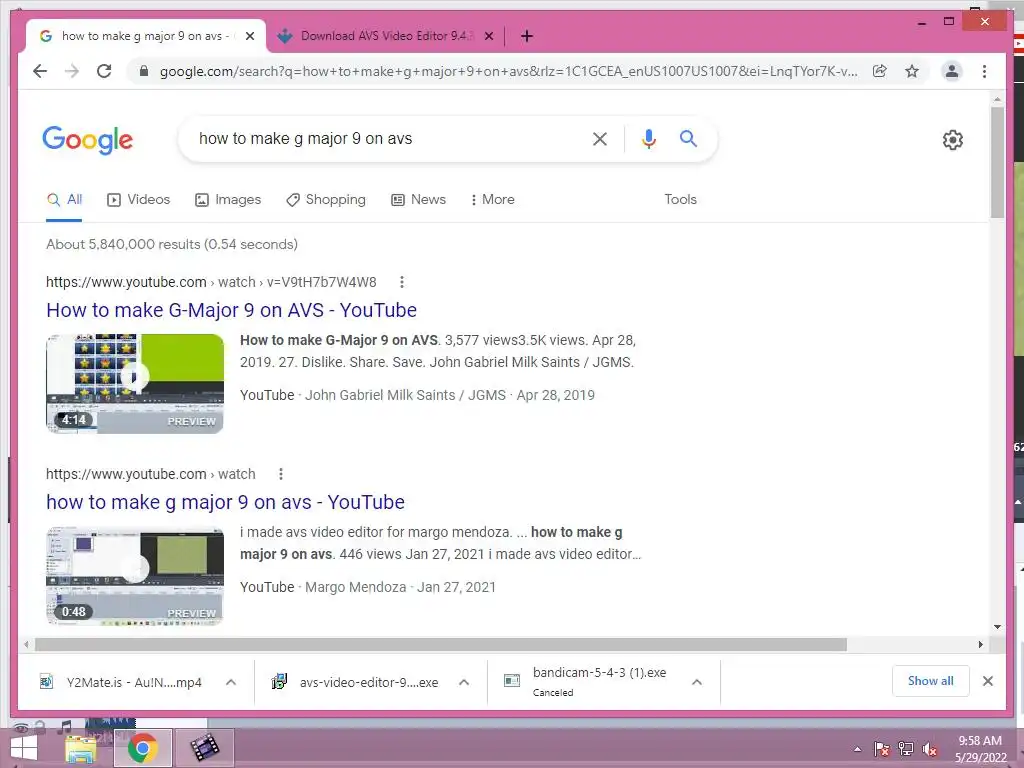This screenshot has height=768, width=1024.
Task: Click the 'About 5,840,000 results' text
Action: (172, 244)
